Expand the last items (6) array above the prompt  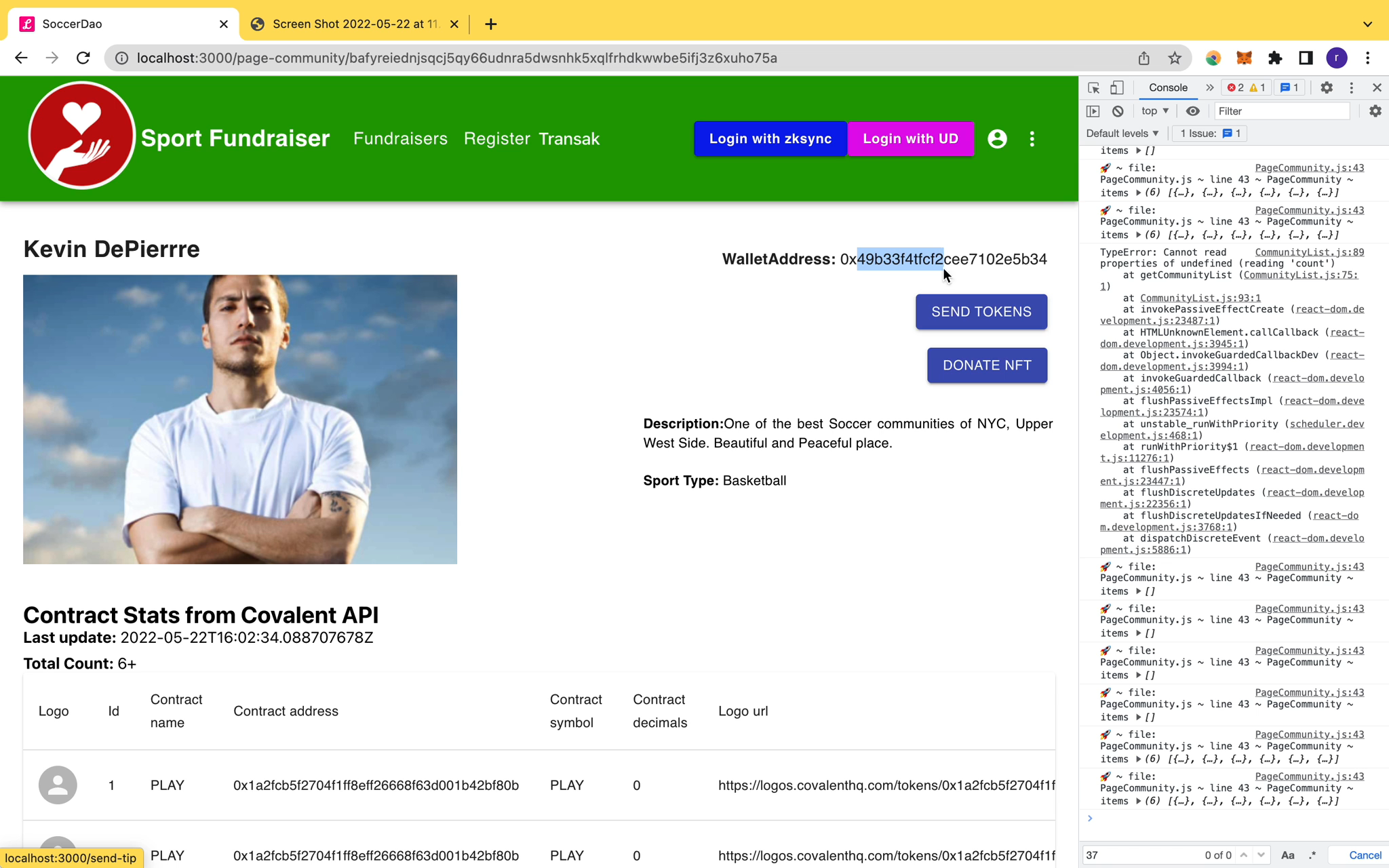[1139, 802]
